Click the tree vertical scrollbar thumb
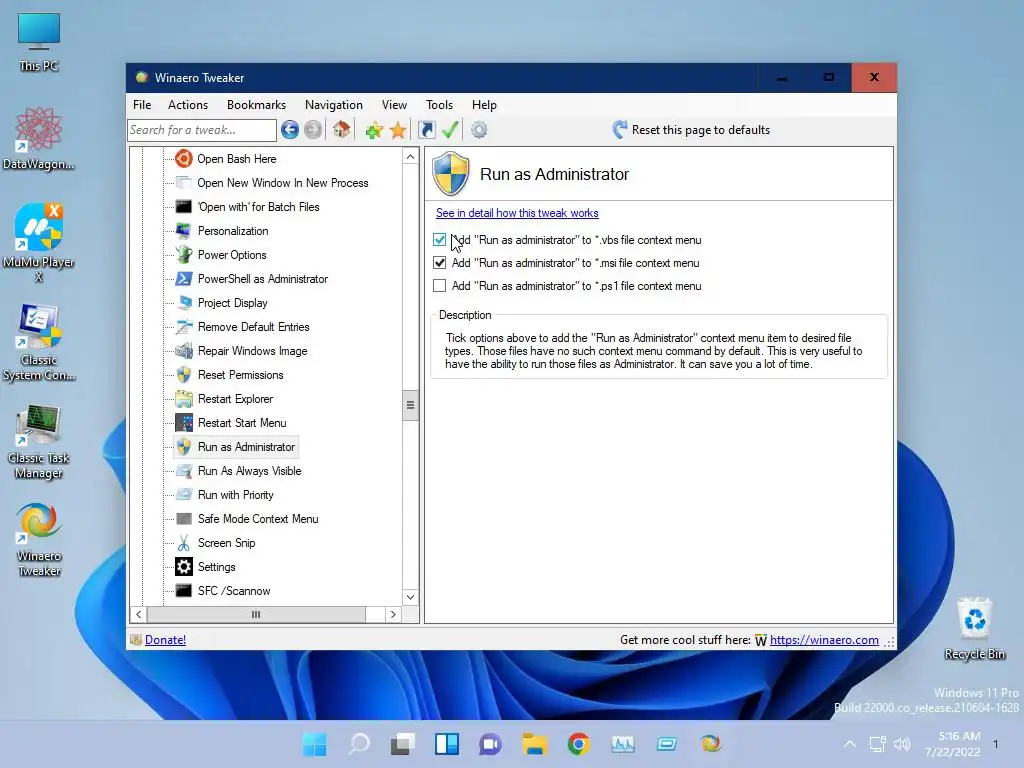 (410, 405)
